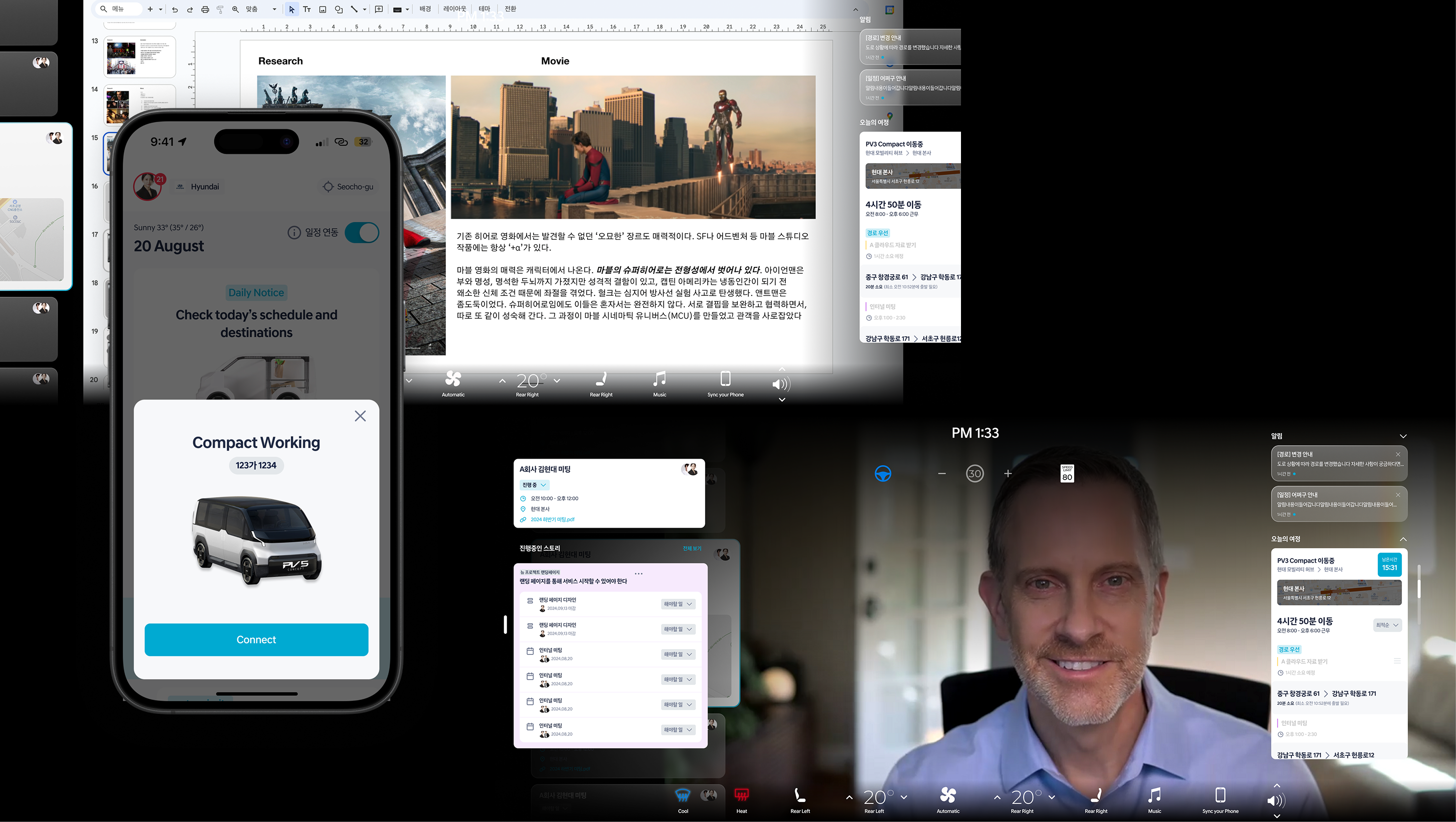Toggle the blue steering wheel drive assist
Image resolution: width=1456 pixels, height=822 pixels.
tap(883, 473)
